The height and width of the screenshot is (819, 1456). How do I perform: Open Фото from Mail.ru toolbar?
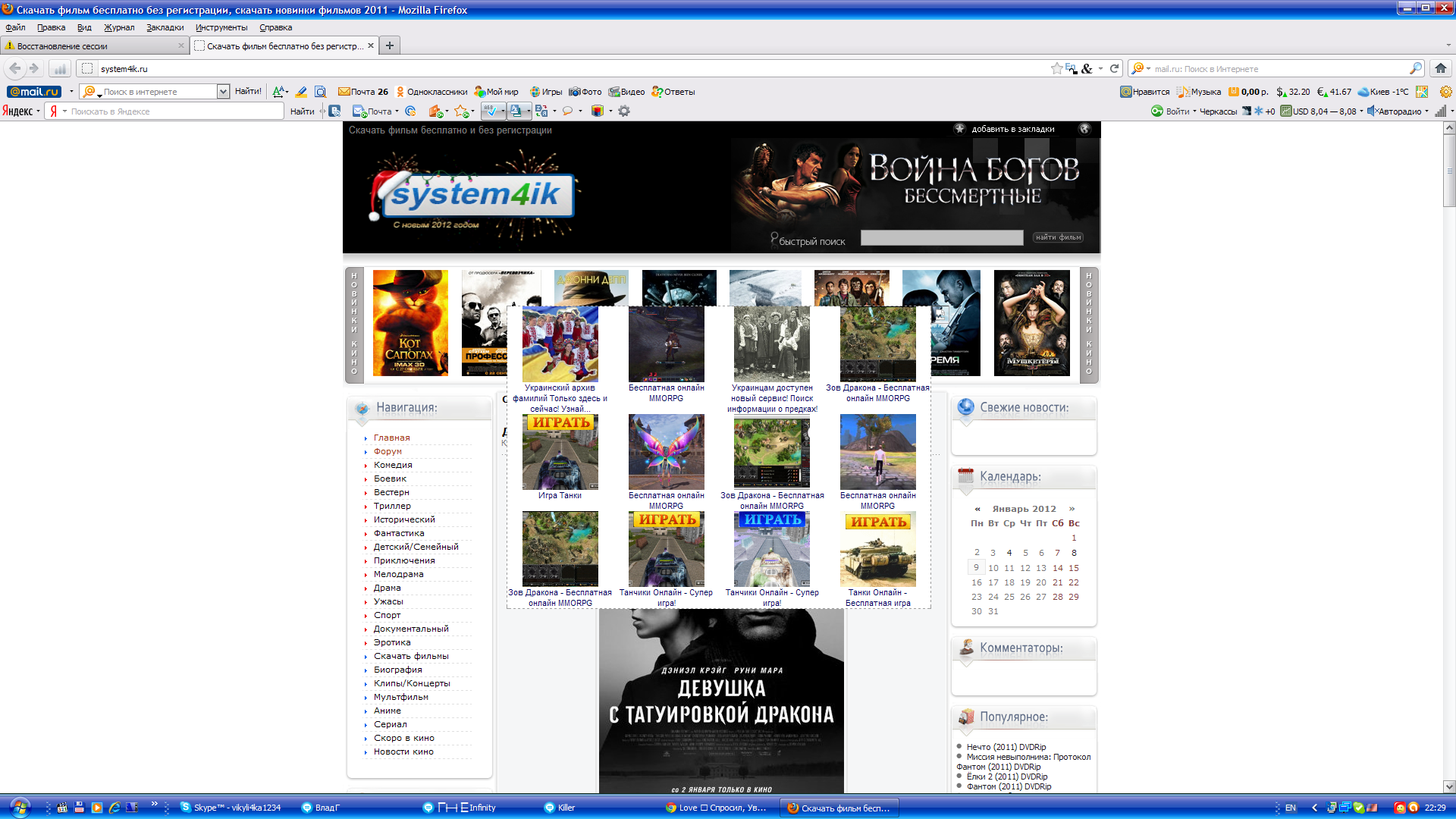point(585,92)
